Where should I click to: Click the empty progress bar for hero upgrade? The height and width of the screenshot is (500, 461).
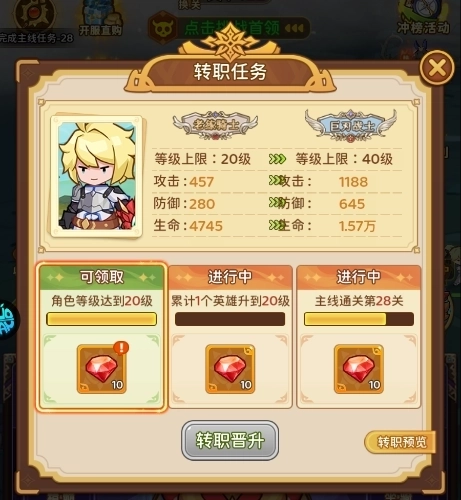pos(230,319)
